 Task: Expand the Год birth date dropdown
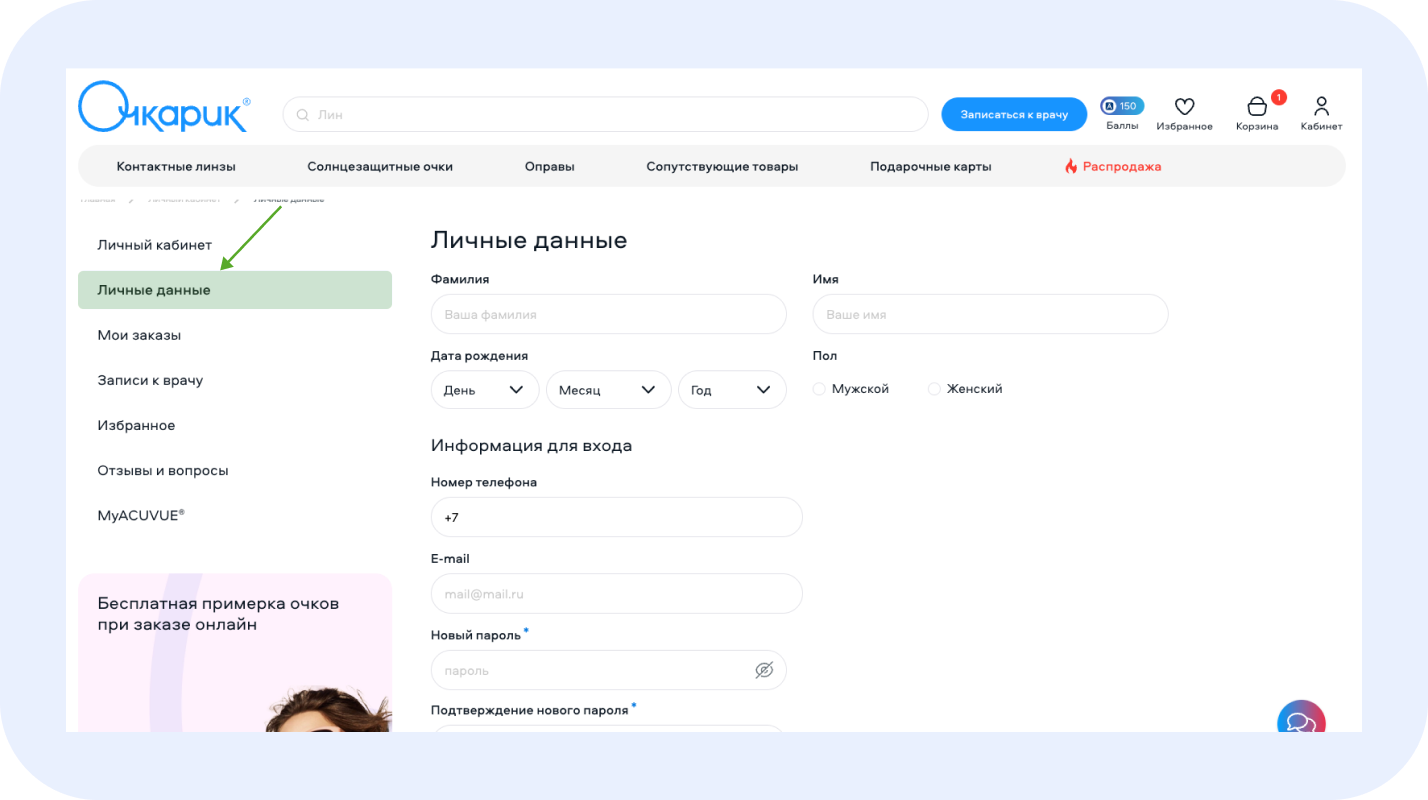pos(732,390)
